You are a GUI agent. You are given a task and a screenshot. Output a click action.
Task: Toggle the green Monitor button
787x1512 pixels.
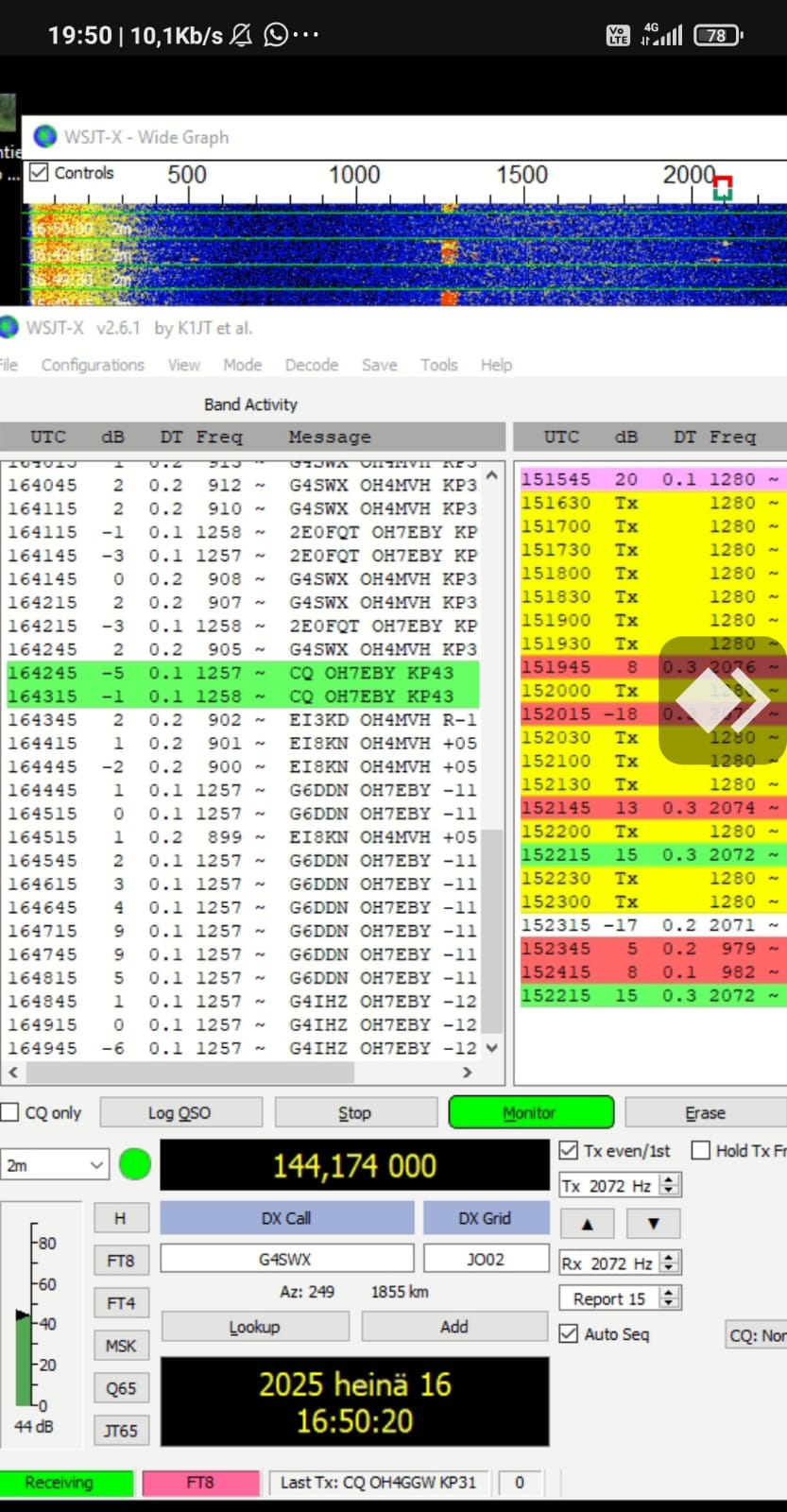pos(531,1112)
